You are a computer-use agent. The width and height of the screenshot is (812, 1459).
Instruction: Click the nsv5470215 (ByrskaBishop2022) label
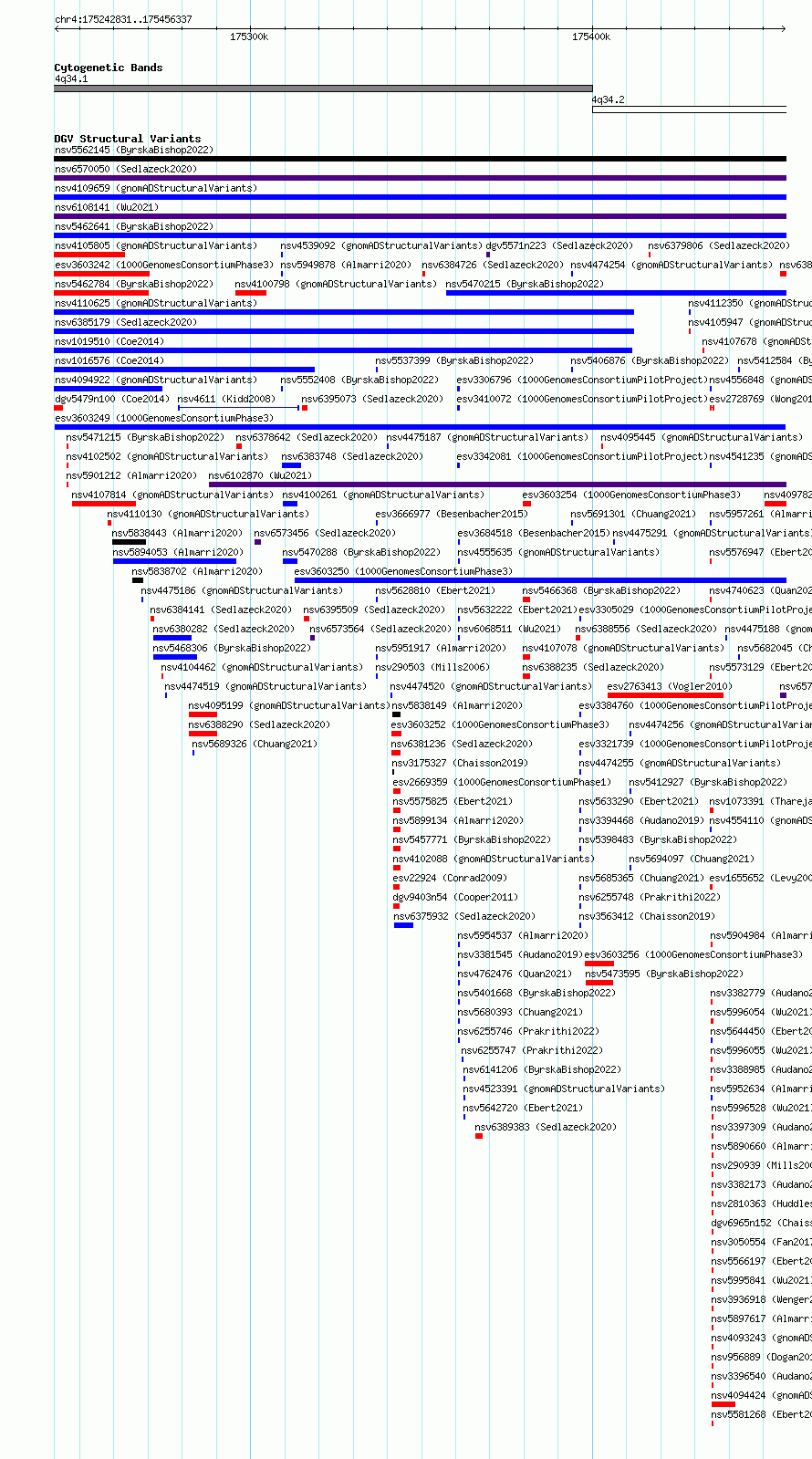coord(526,284)
